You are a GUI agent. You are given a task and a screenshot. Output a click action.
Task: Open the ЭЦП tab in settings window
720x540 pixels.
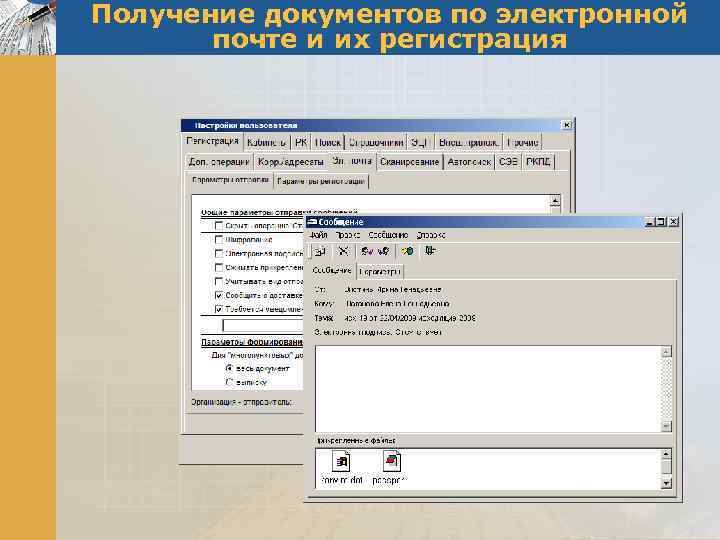pyautogui.click(x=419, y=143)
